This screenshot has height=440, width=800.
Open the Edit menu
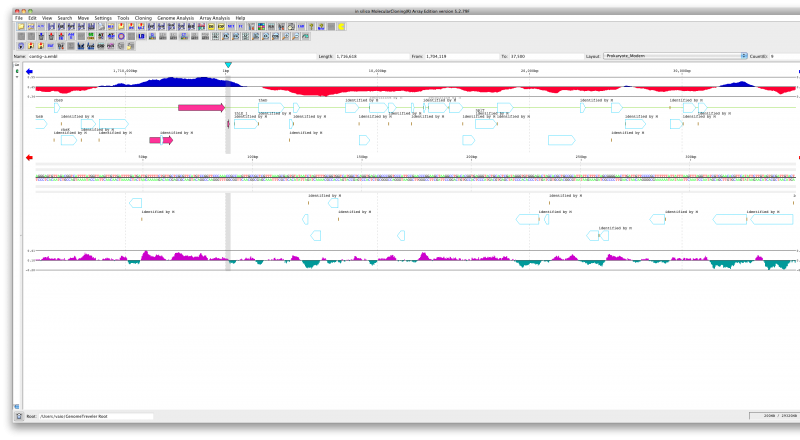pyautogui.click(x=32, y=18)
